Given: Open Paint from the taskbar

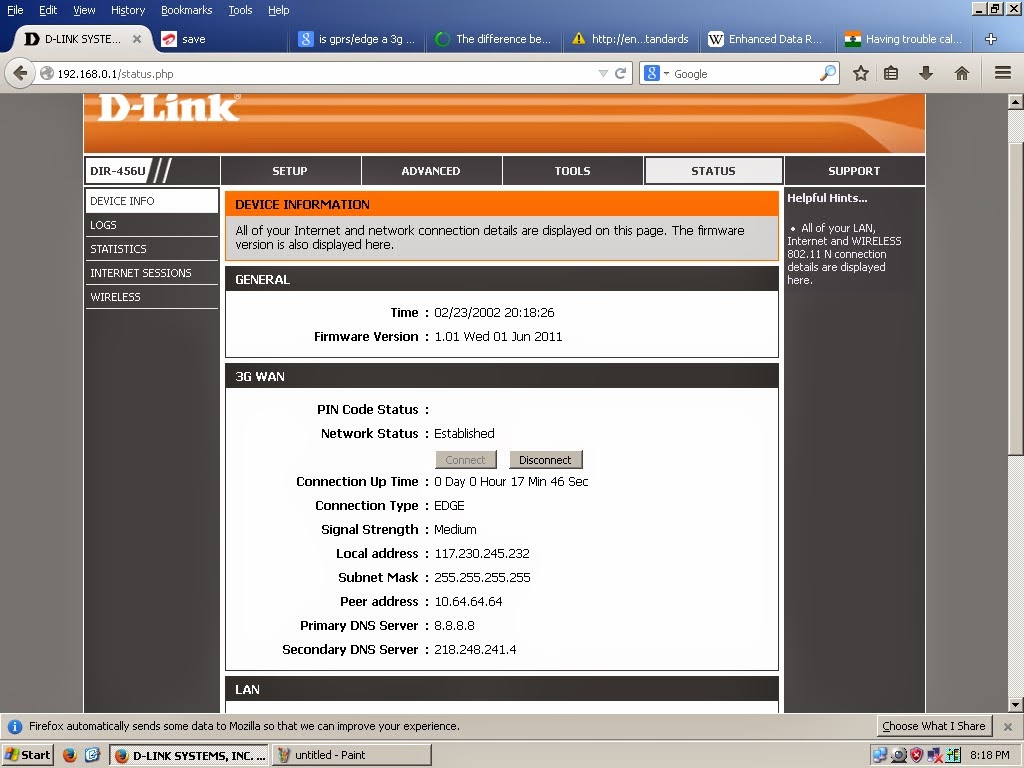Looking at the screenshot, I should tap(352, 755).
